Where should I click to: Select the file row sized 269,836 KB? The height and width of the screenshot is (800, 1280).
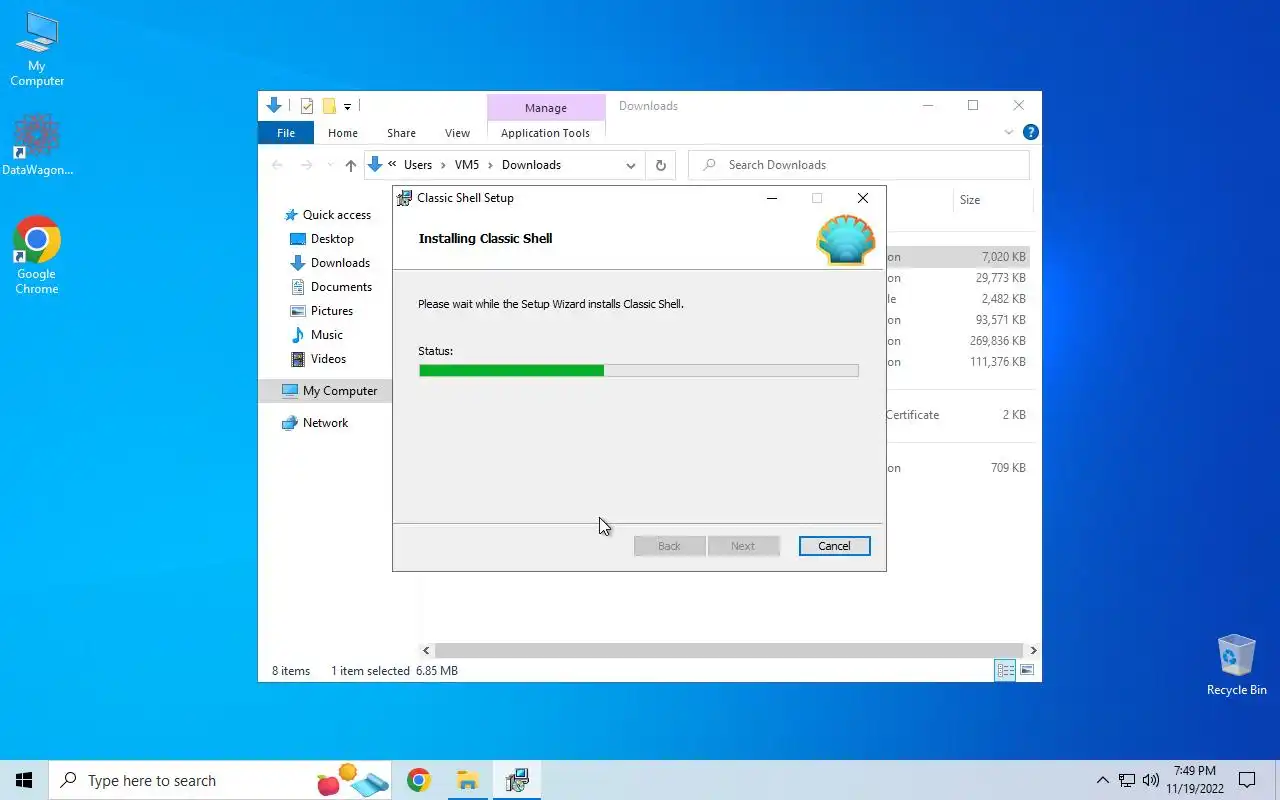[957, 341]
